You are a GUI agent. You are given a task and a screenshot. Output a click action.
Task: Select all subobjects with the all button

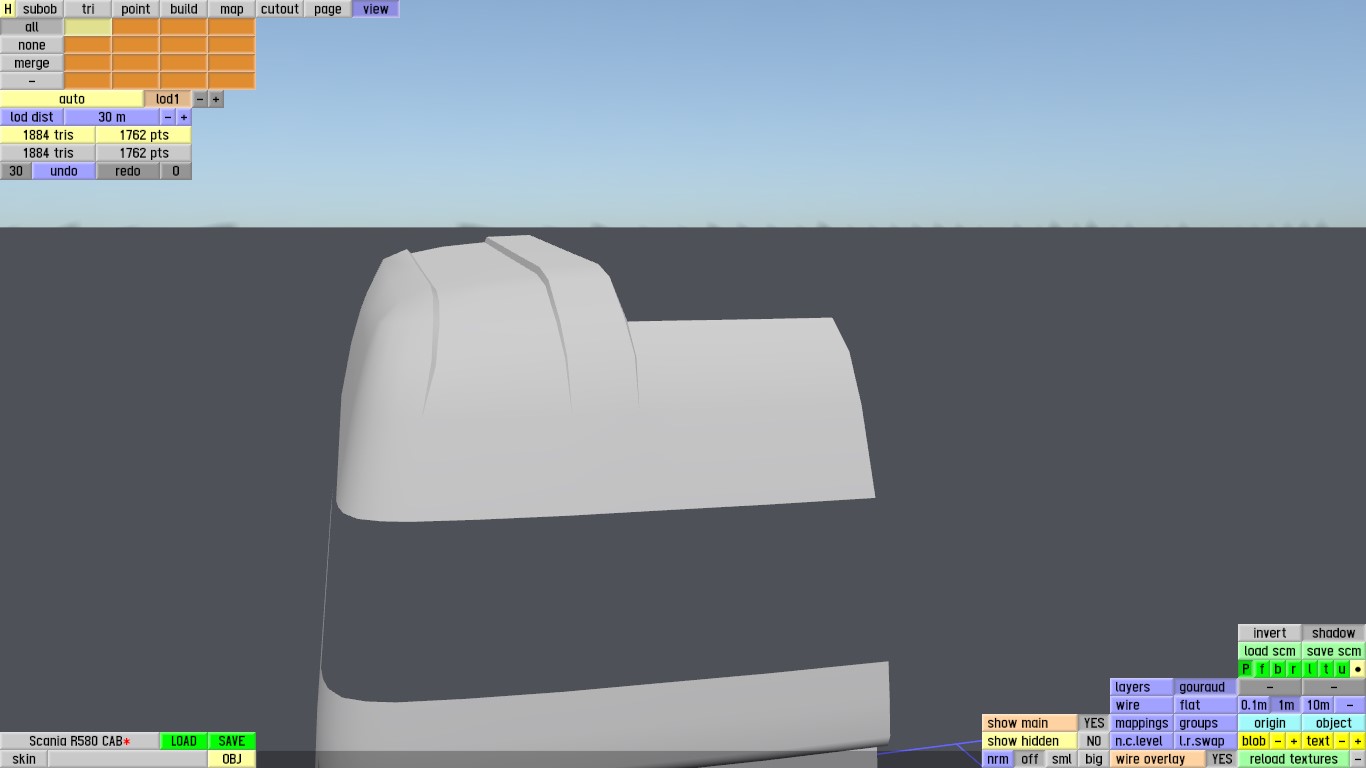[x=32, y=27]
